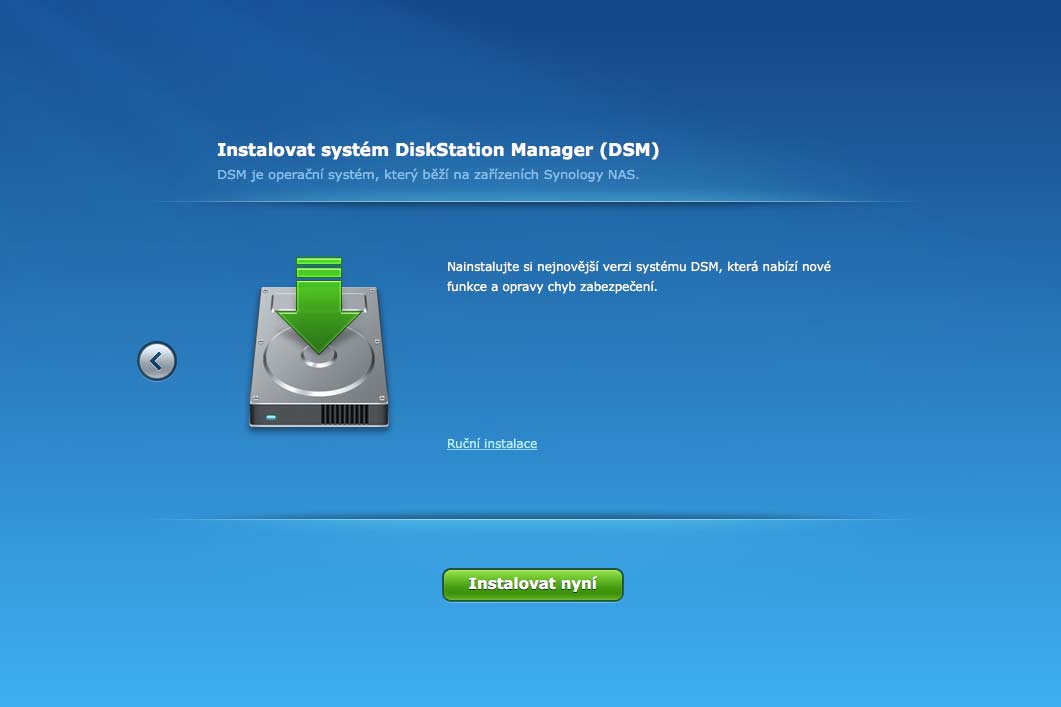This screenshot has width=1061, height=707.
Task: Click the divider line under the subtitle
Action: pos(532,202)
